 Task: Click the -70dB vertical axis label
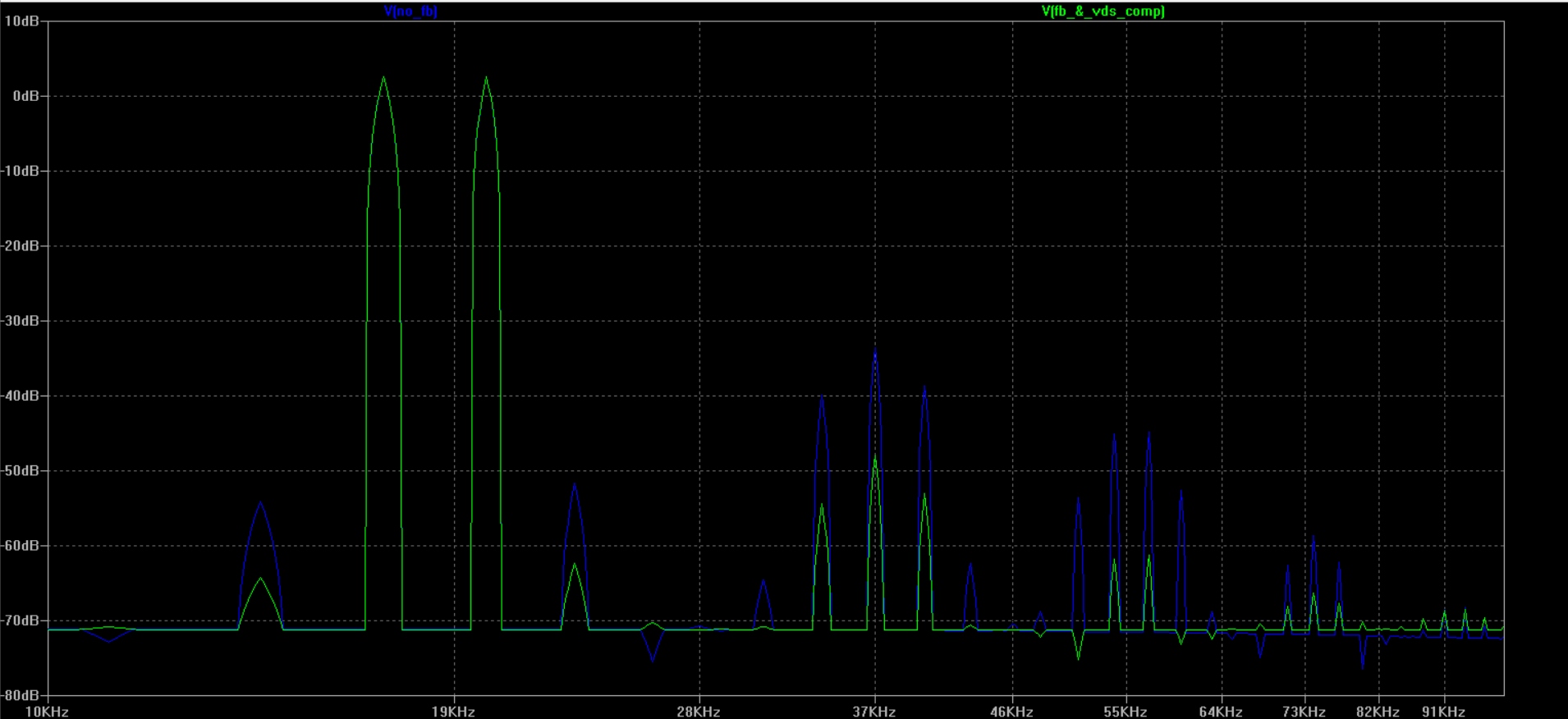point(20,621)
